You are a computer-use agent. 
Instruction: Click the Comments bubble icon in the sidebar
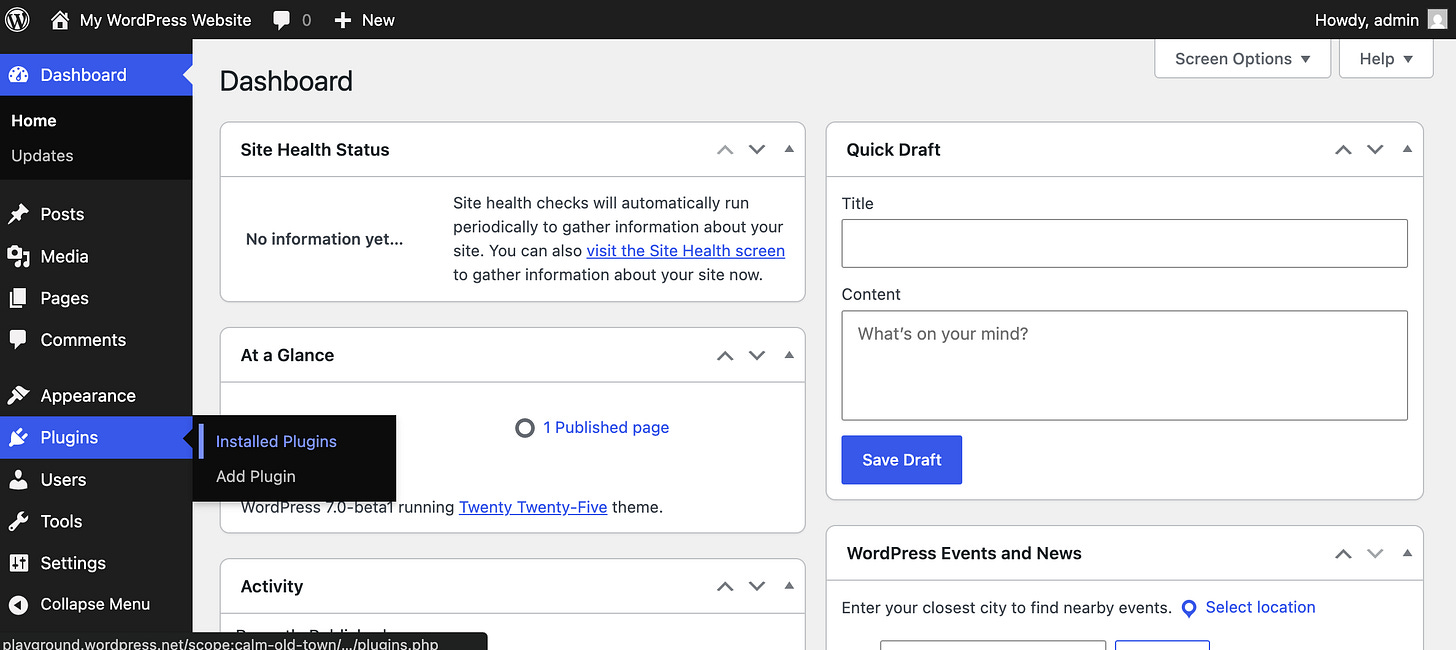20,340
